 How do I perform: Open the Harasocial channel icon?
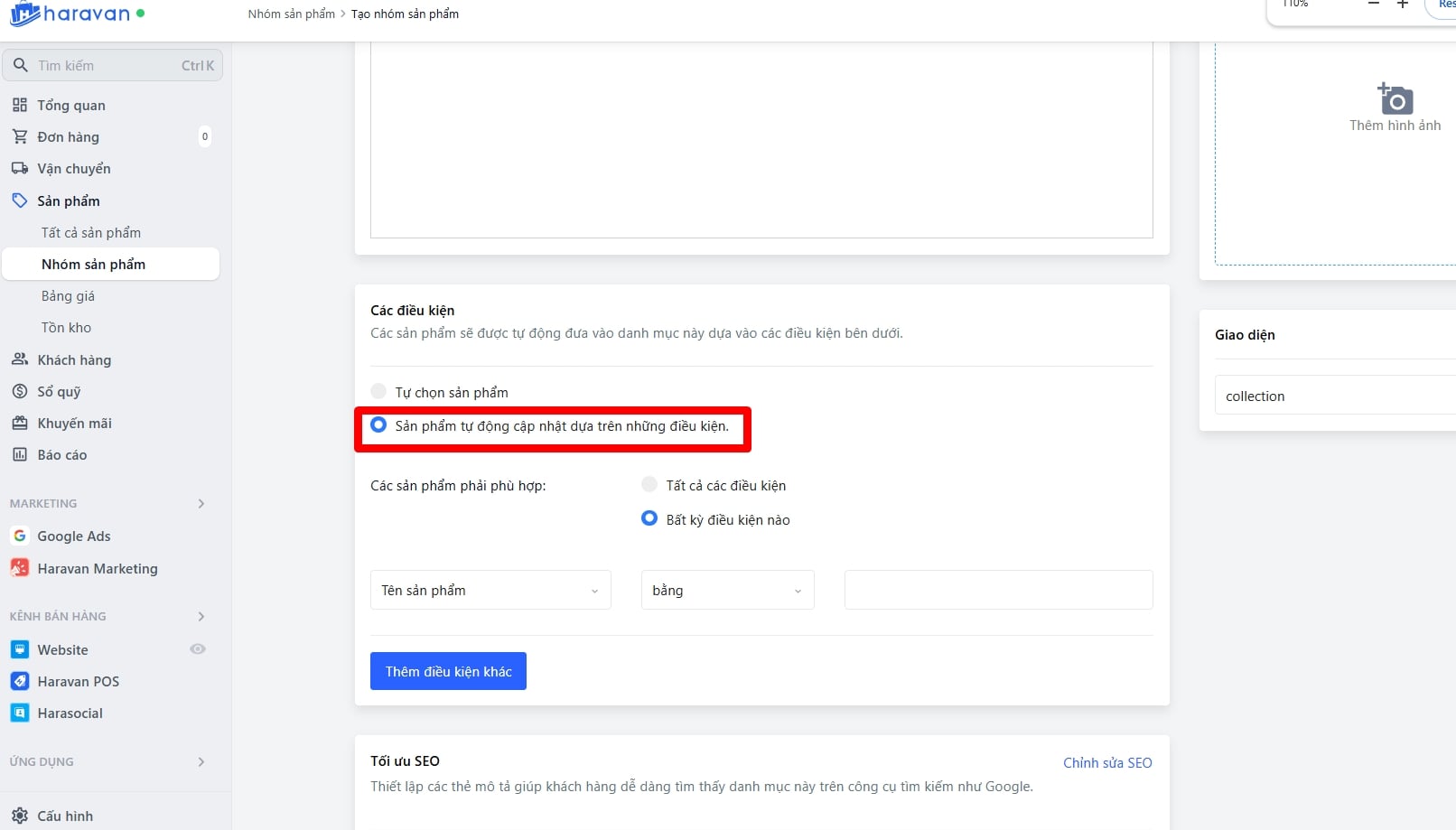[20, 713]
